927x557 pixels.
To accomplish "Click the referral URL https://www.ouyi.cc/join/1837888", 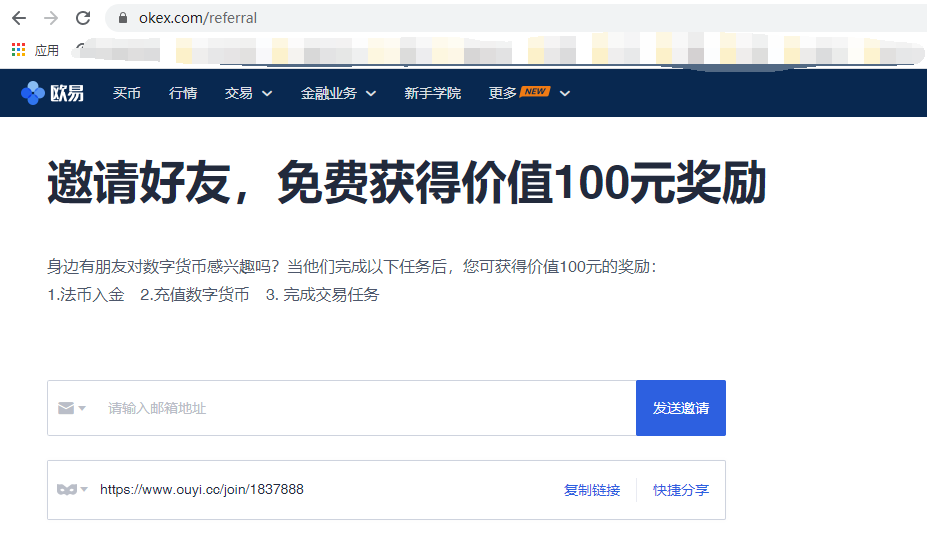I will [202, 490].
